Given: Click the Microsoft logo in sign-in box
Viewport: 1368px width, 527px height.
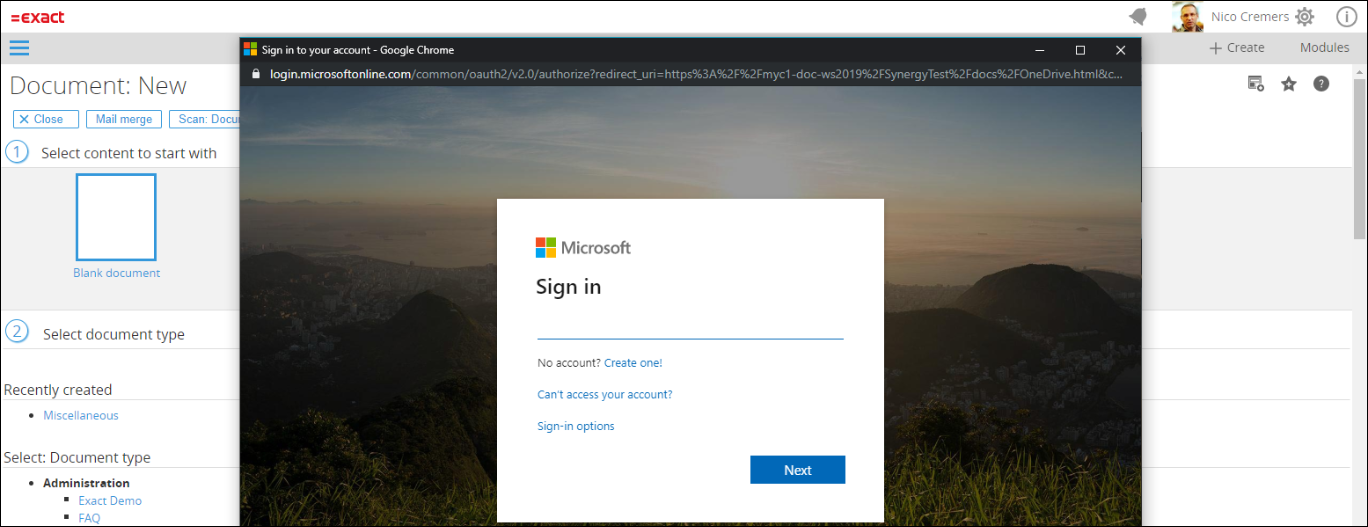Looking at the screenshot, I should pyautogui.click(x=583, y=248).
